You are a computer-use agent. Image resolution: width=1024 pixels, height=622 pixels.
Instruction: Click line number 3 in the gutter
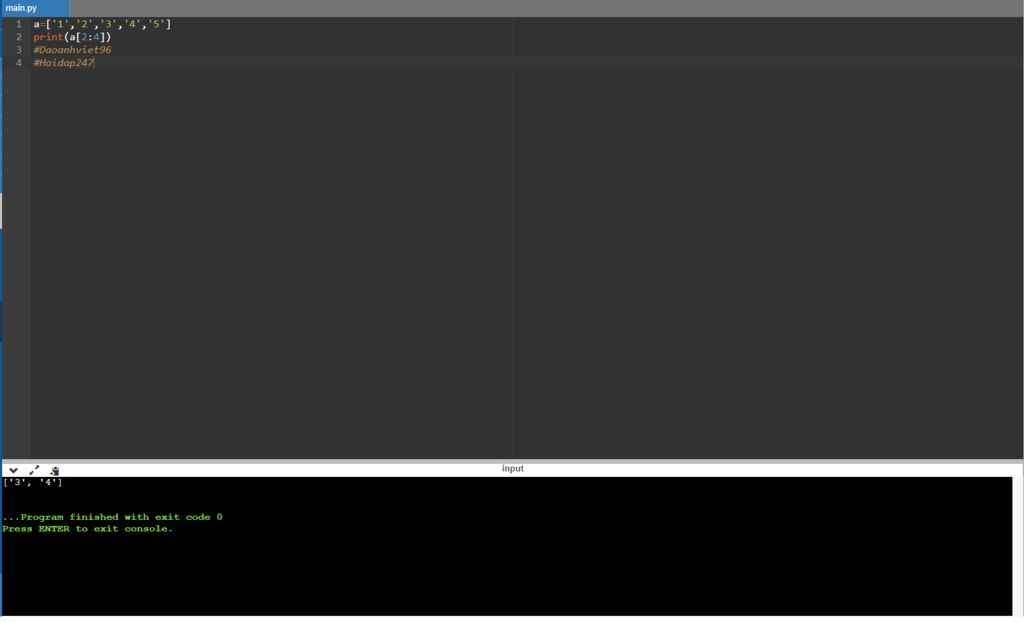coord(19,50)
